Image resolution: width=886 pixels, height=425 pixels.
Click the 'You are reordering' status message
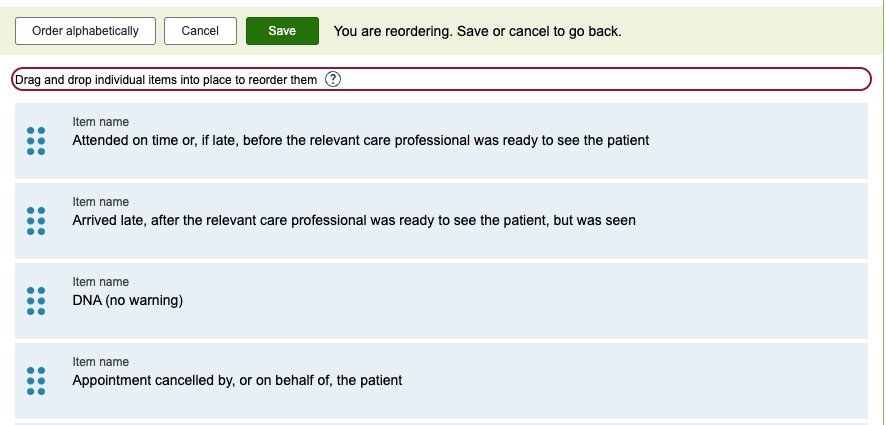477,31
